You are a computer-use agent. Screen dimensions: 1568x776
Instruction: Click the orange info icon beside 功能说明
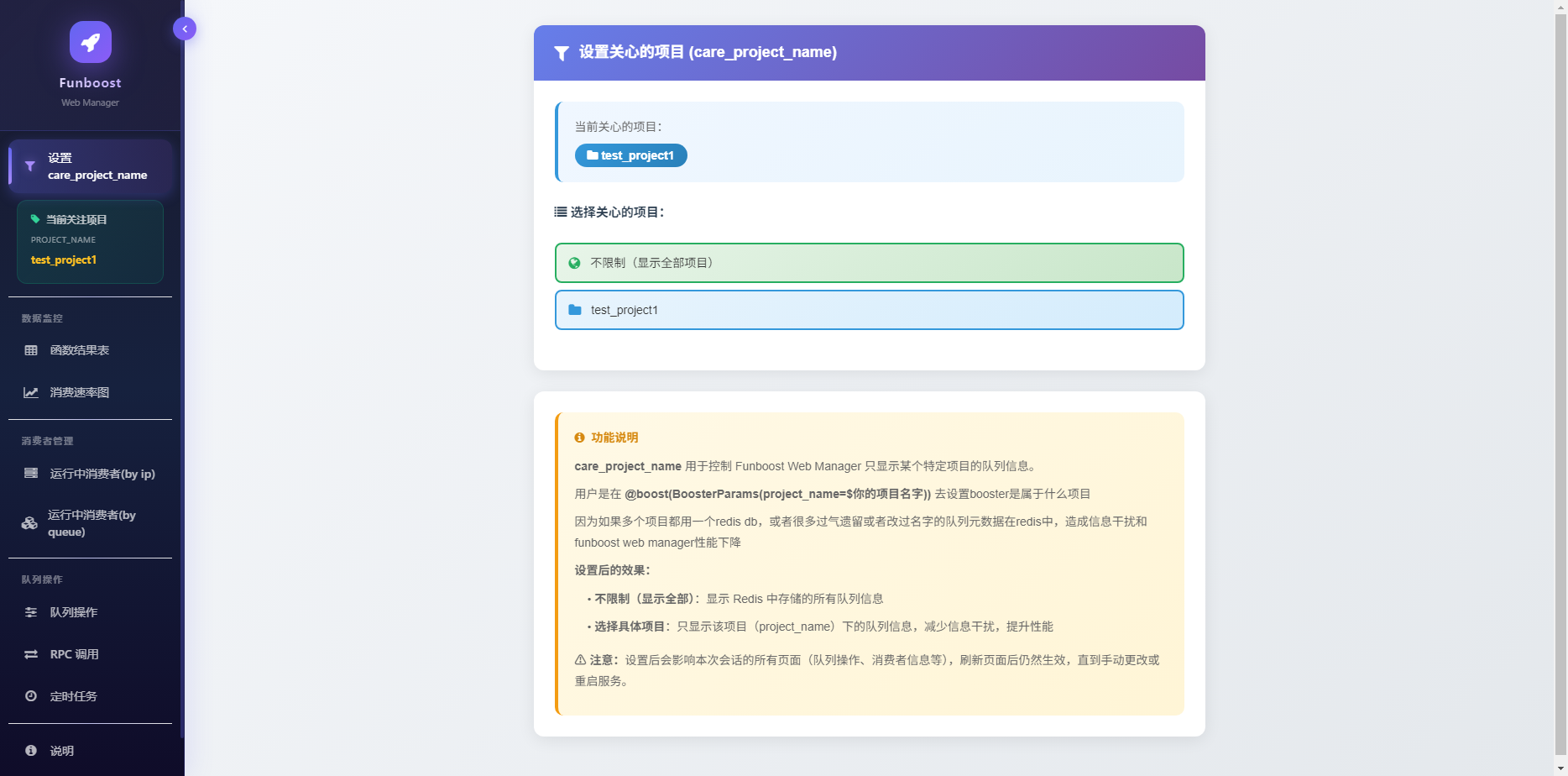579,438
